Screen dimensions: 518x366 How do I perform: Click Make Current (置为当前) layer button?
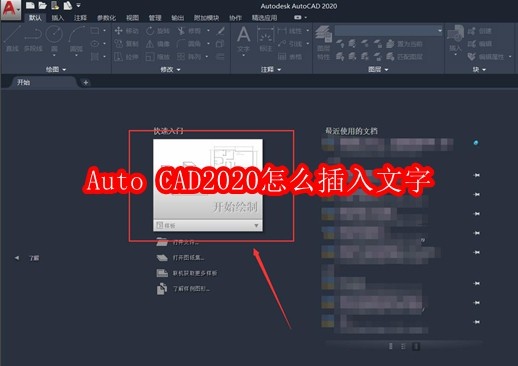[x=404, y=44]
